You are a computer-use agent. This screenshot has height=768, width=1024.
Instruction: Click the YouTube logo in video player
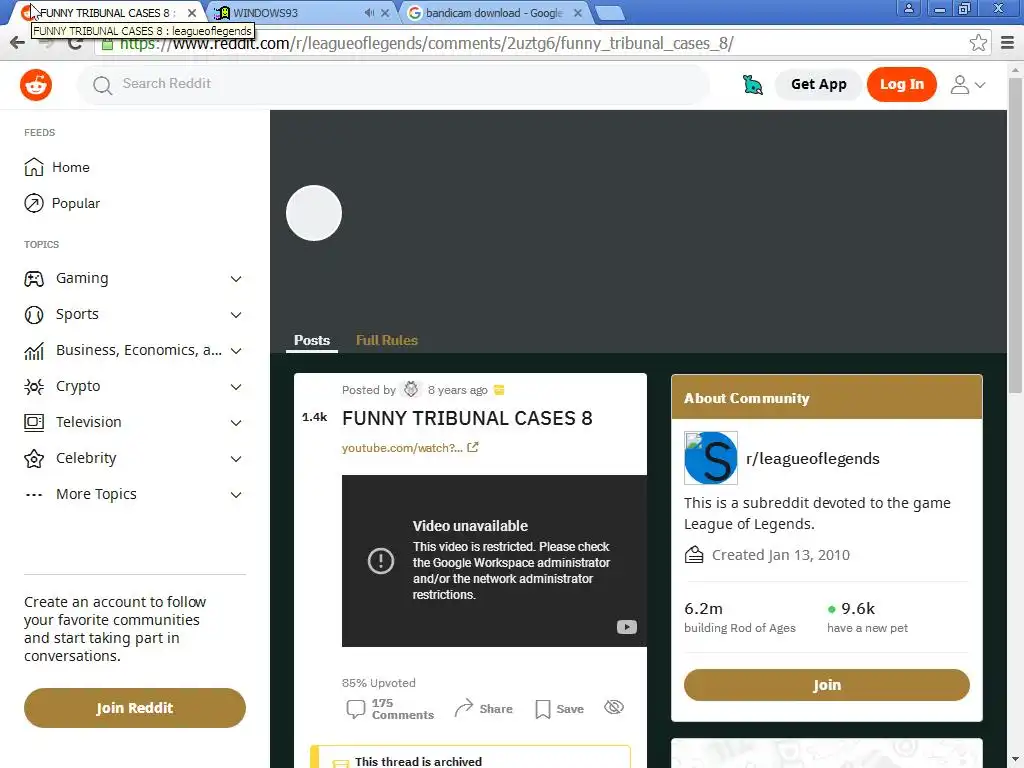click(x=626, y=627)
